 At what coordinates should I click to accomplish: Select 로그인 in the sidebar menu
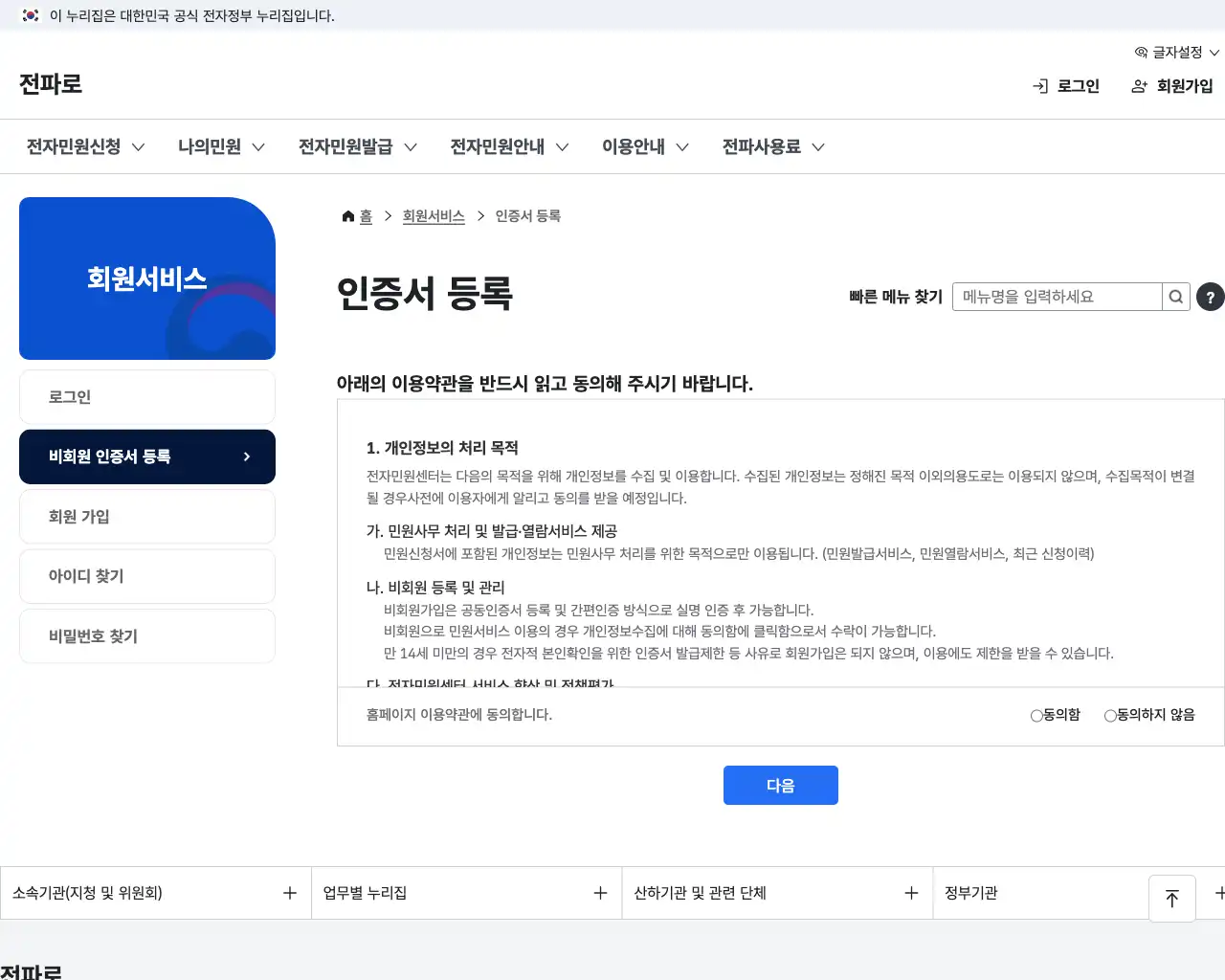click(x=147, y=397)
